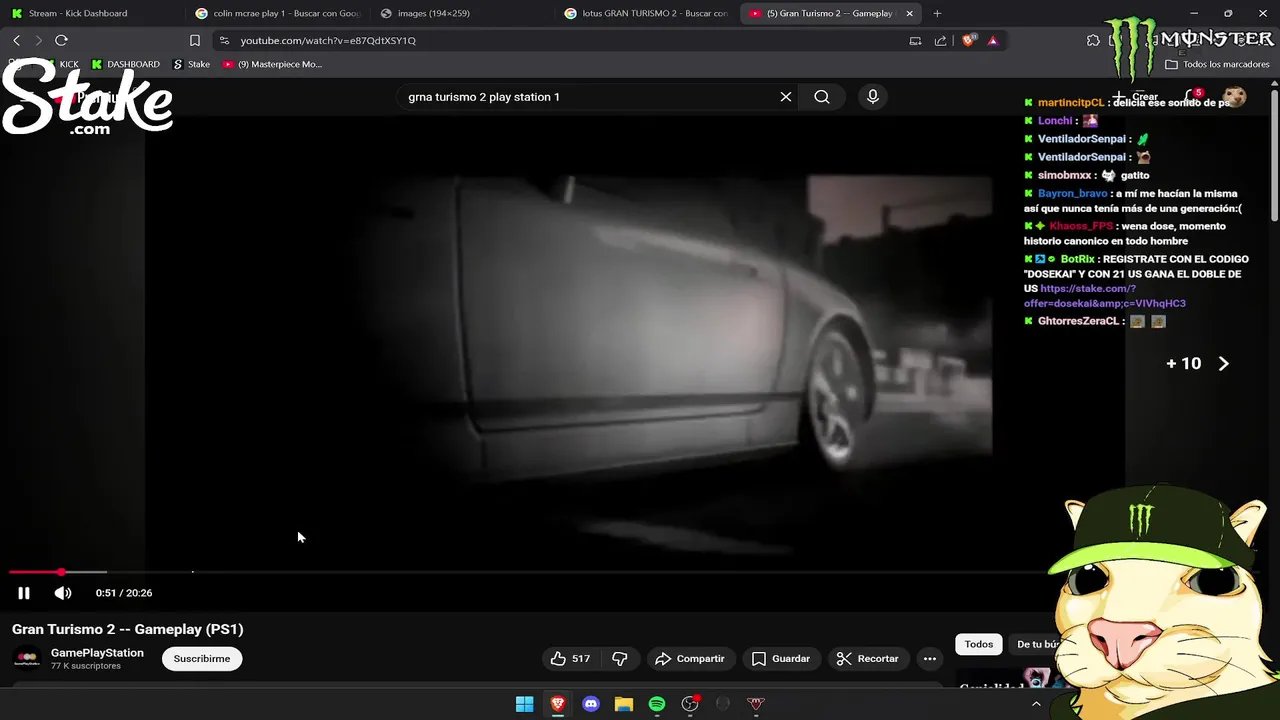Open the YouTube account avatar menu
This screenshot has height=720, width=1280.
[1235, 97]
